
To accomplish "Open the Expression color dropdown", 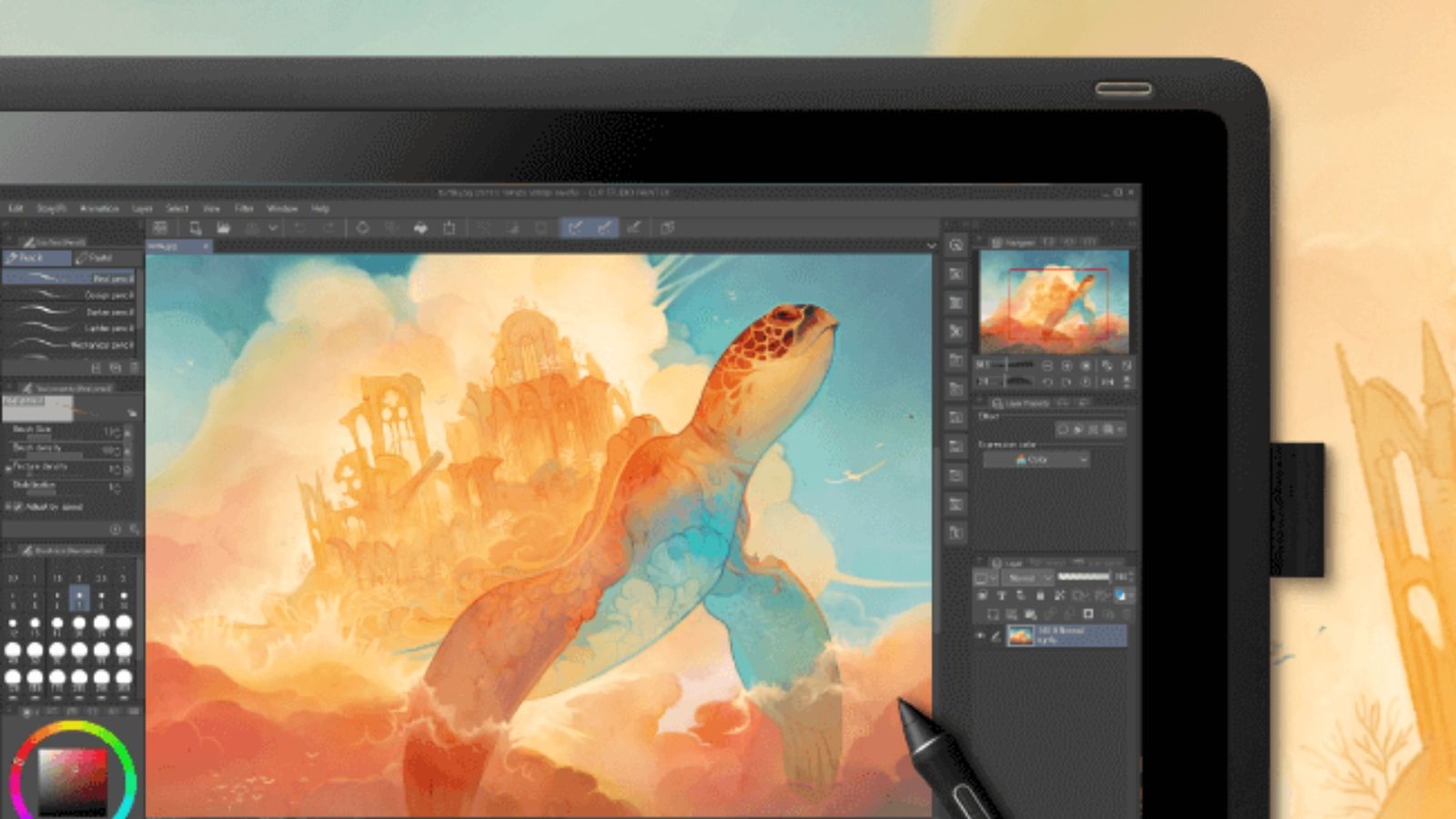I will [x=1036, y=460].
